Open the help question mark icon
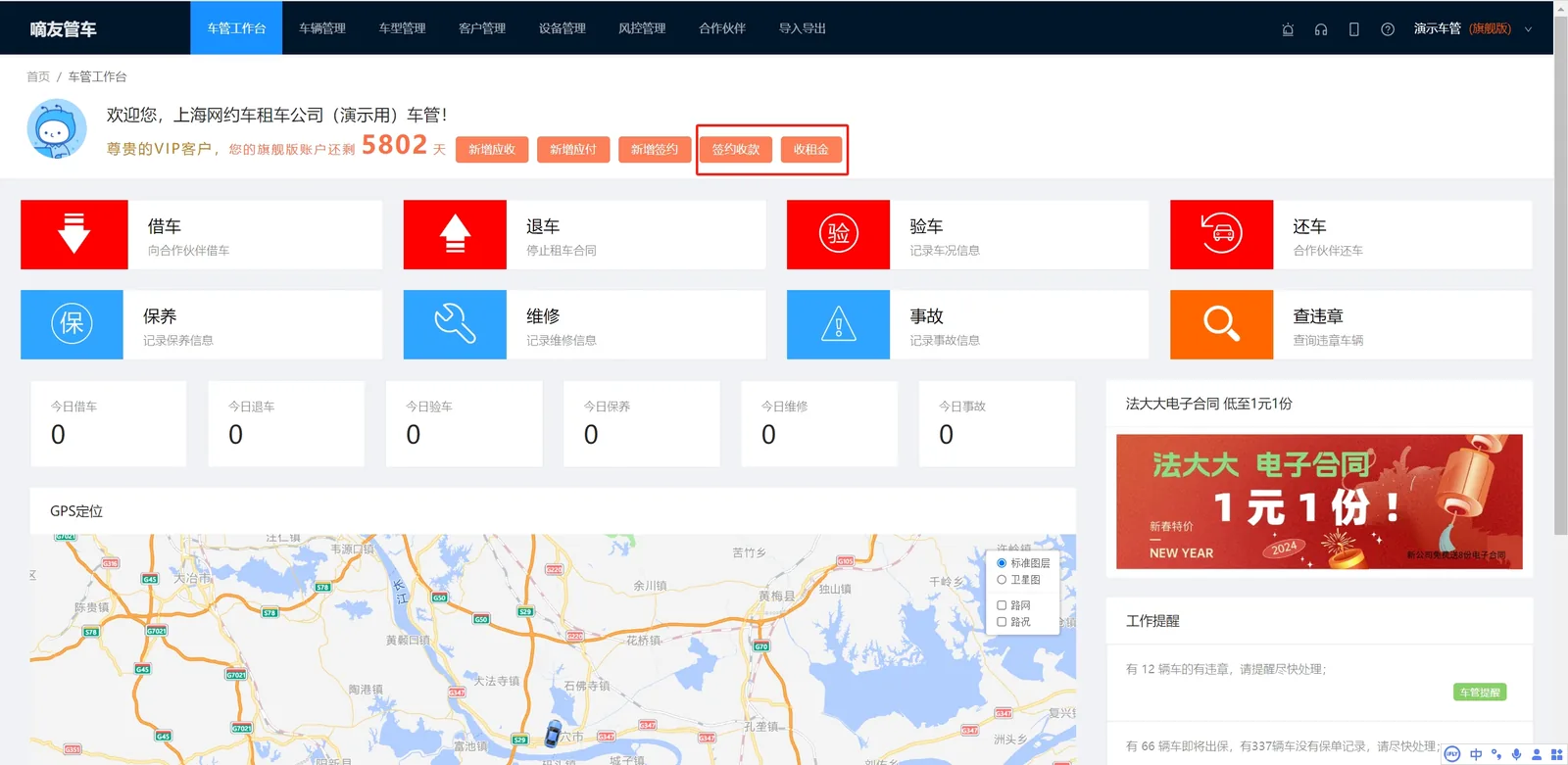Viewport: 1568px width, 765px height. point(1388,29)
